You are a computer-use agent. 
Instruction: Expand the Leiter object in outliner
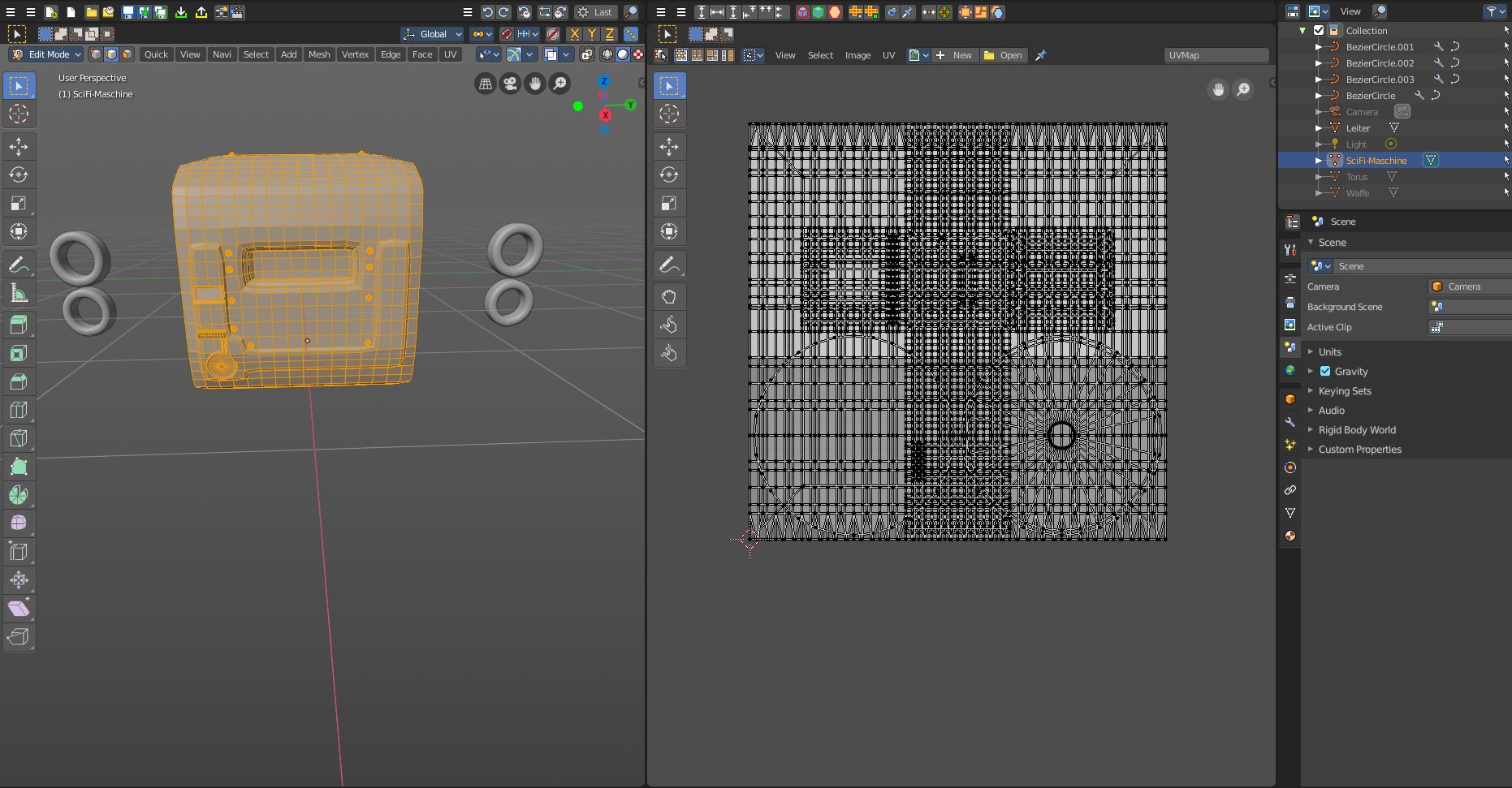1318,127
